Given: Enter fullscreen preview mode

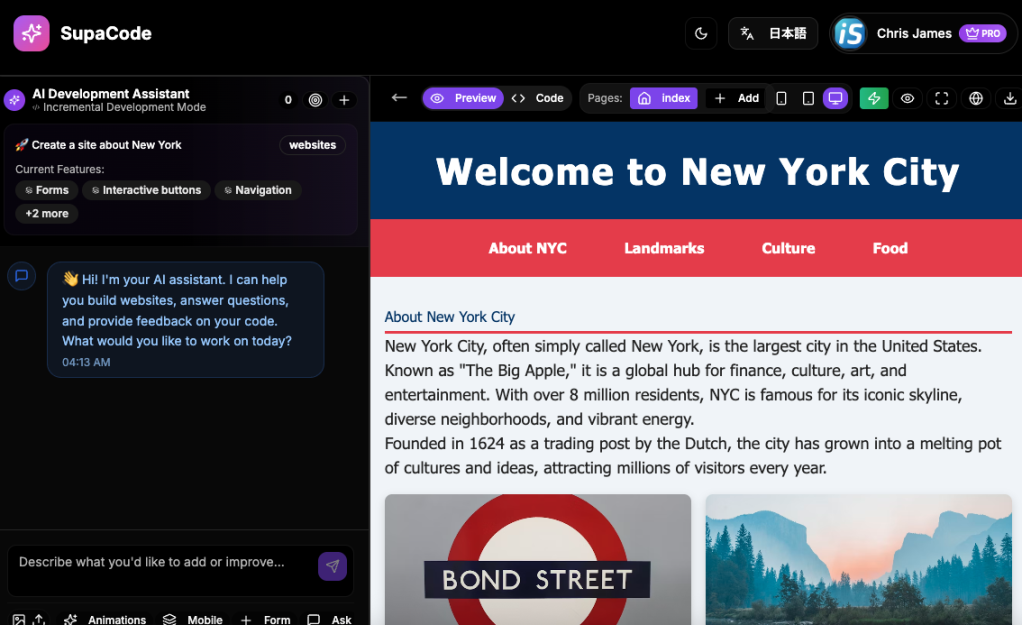Looking at the screenshot, I should coord(942,98).
